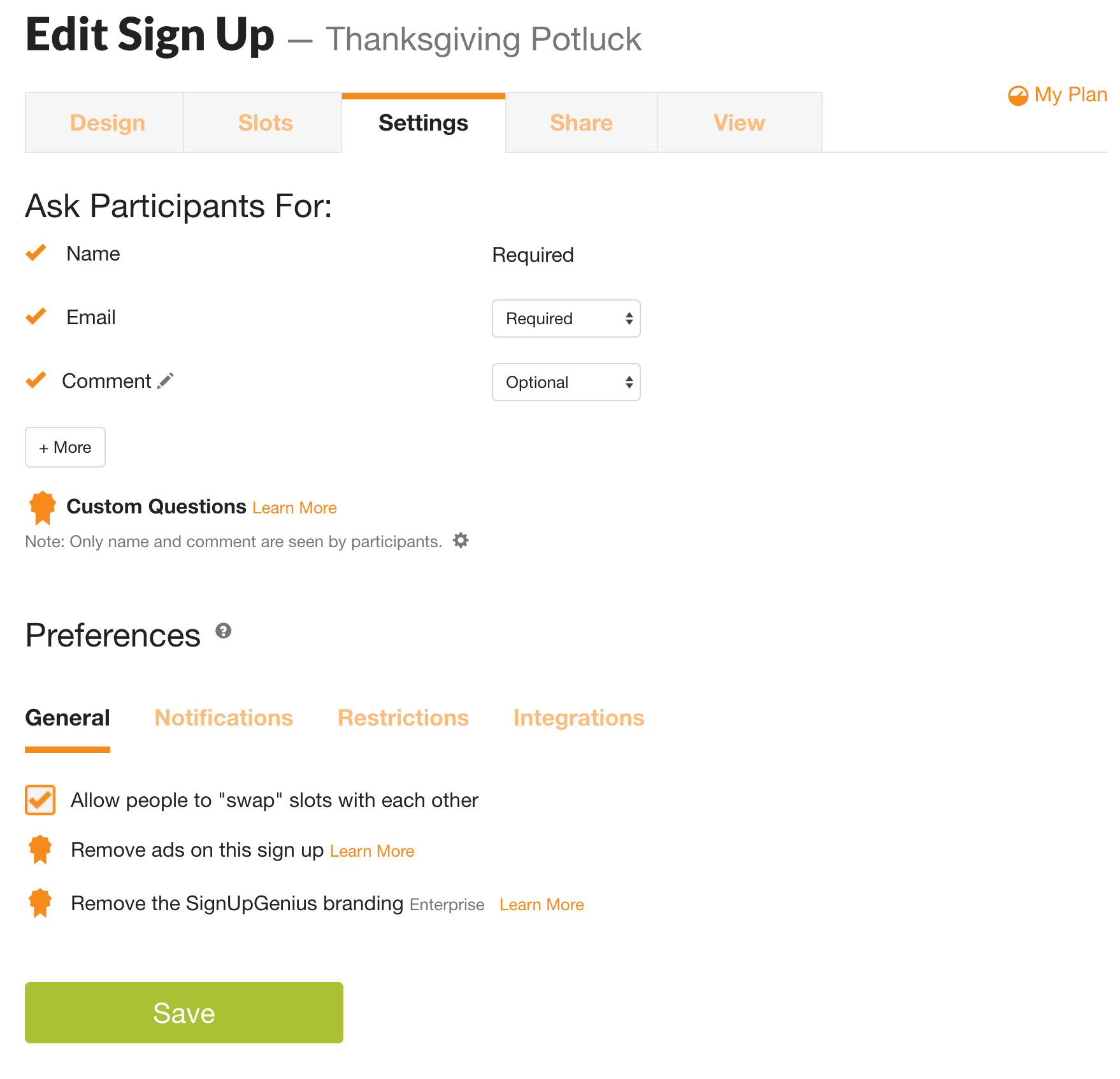
Task: Click the pencil icon to edit Comment
Action: [x=166, y=380]
